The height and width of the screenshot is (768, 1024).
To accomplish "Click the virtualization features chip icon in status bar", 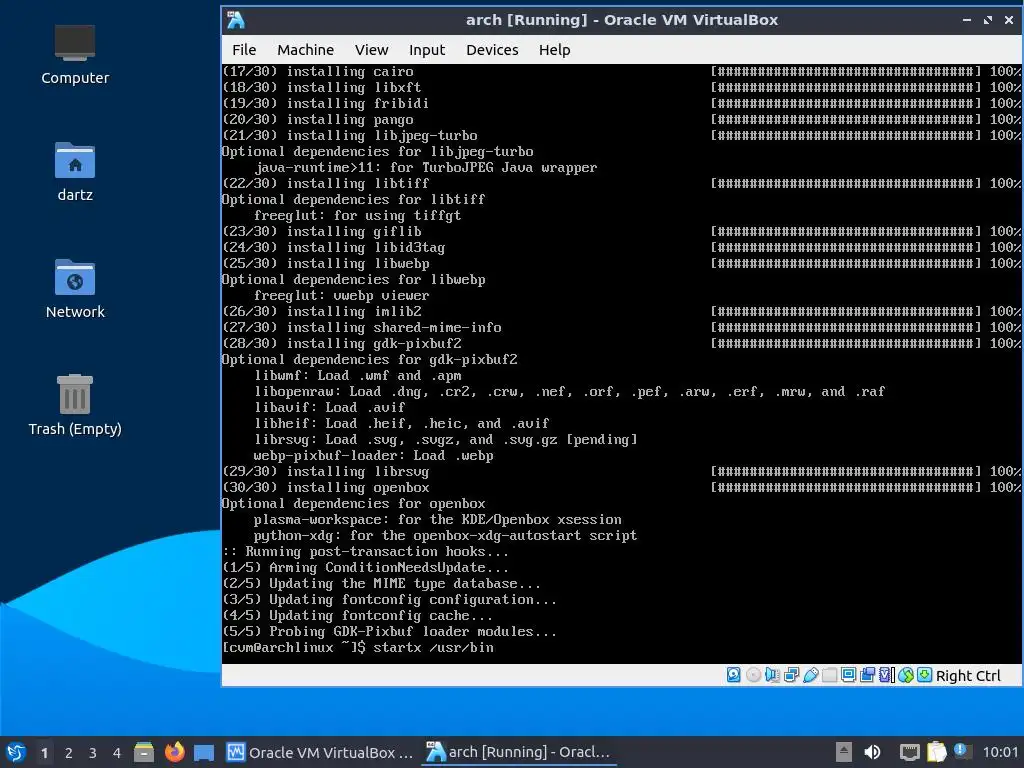I will pyautogui.click(x=886, y=675).
